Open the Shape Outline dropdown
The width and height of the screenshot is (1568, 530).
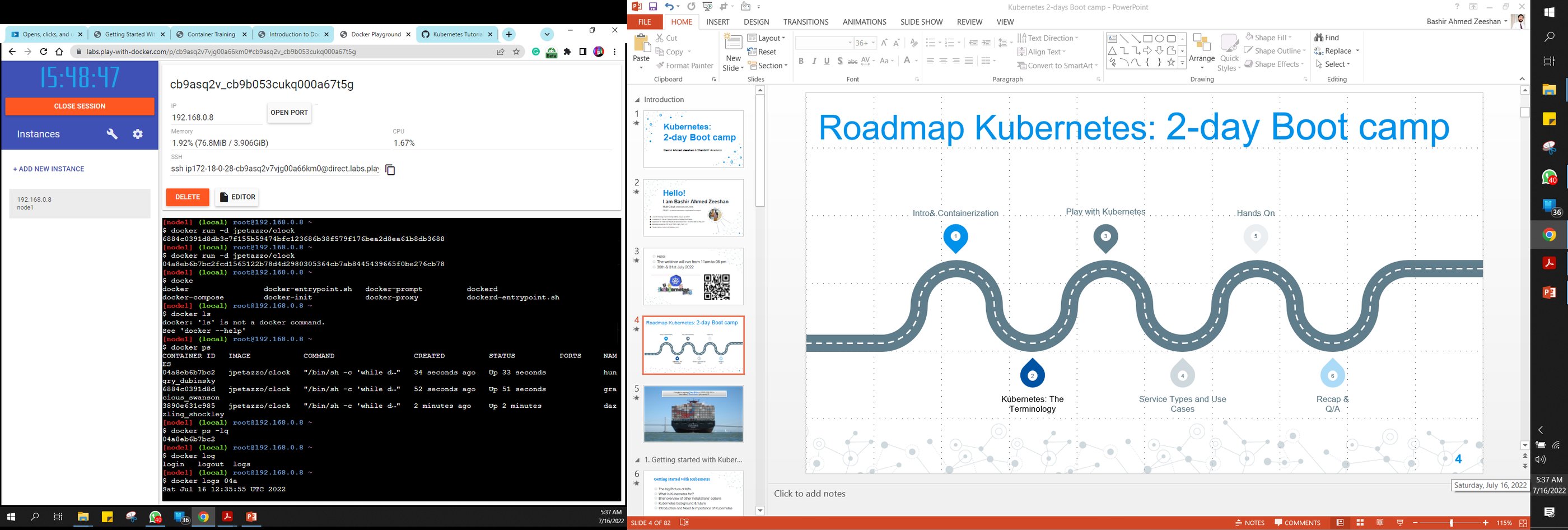pos(1275,51)
